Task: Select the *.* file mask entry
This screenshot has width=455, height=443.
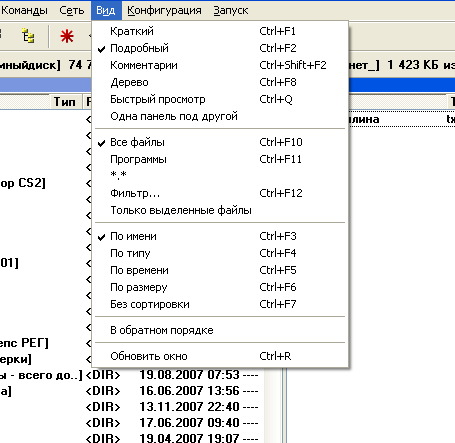Action: click(220, 175)
